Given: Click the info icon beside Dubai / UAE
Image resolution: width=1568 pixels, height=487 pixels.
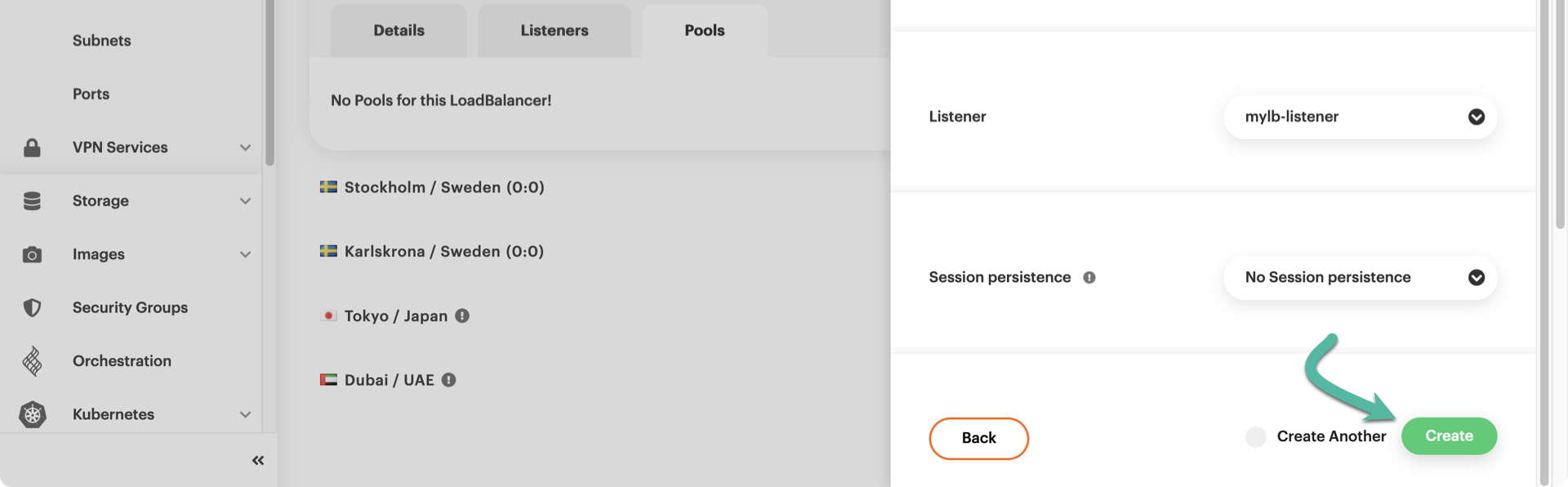Looking at the screenshot, I should [448, 380].
